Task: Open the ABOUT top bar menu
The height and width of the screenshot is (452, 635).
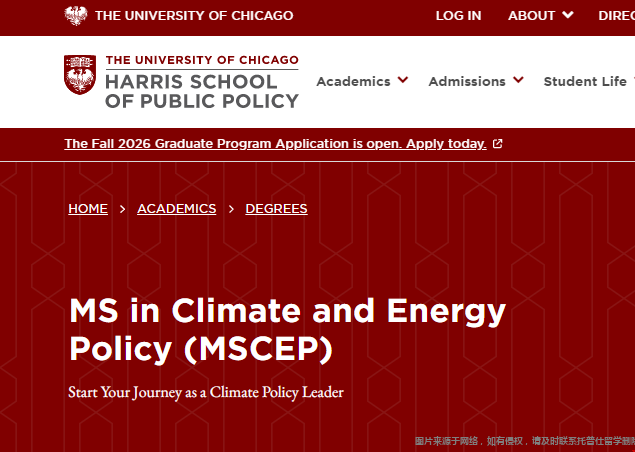Action: 531,15
